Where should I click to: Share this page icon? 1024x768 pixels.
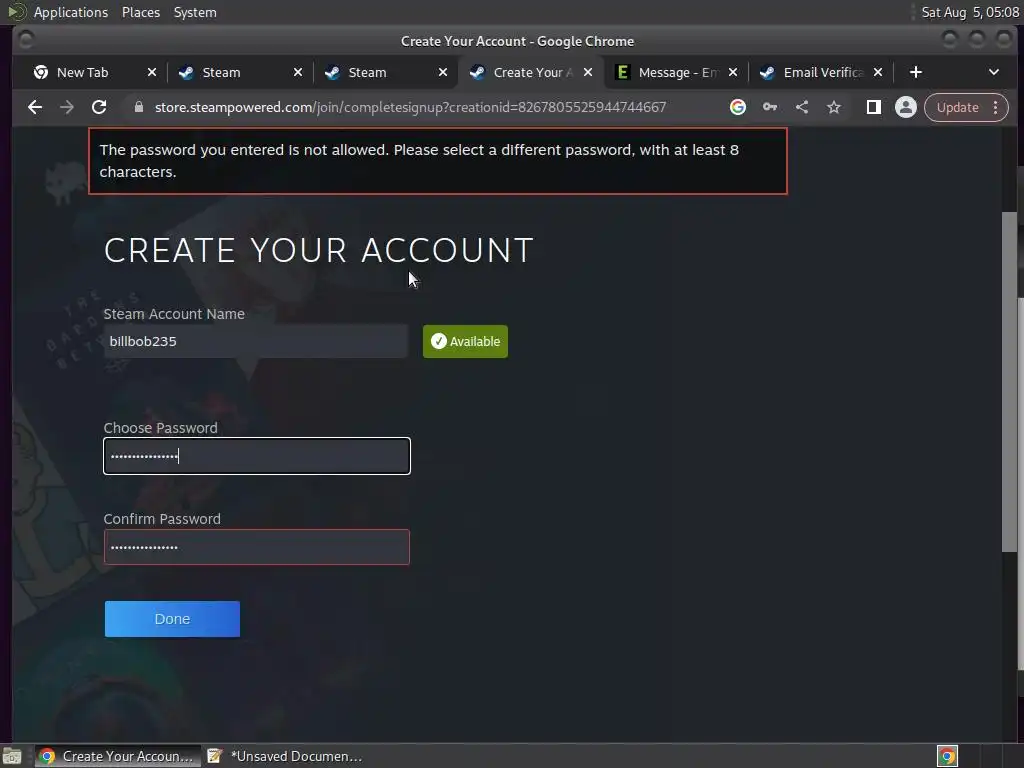(x=802, y=107)
